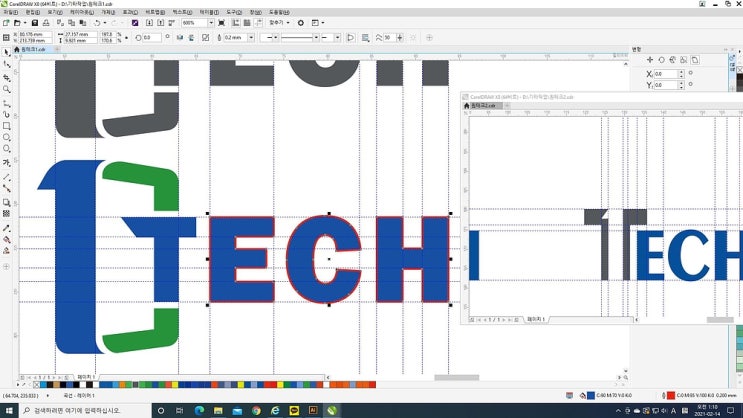
Task: Select the Zoom magnifier tool
Action: [x=6, y=89]
